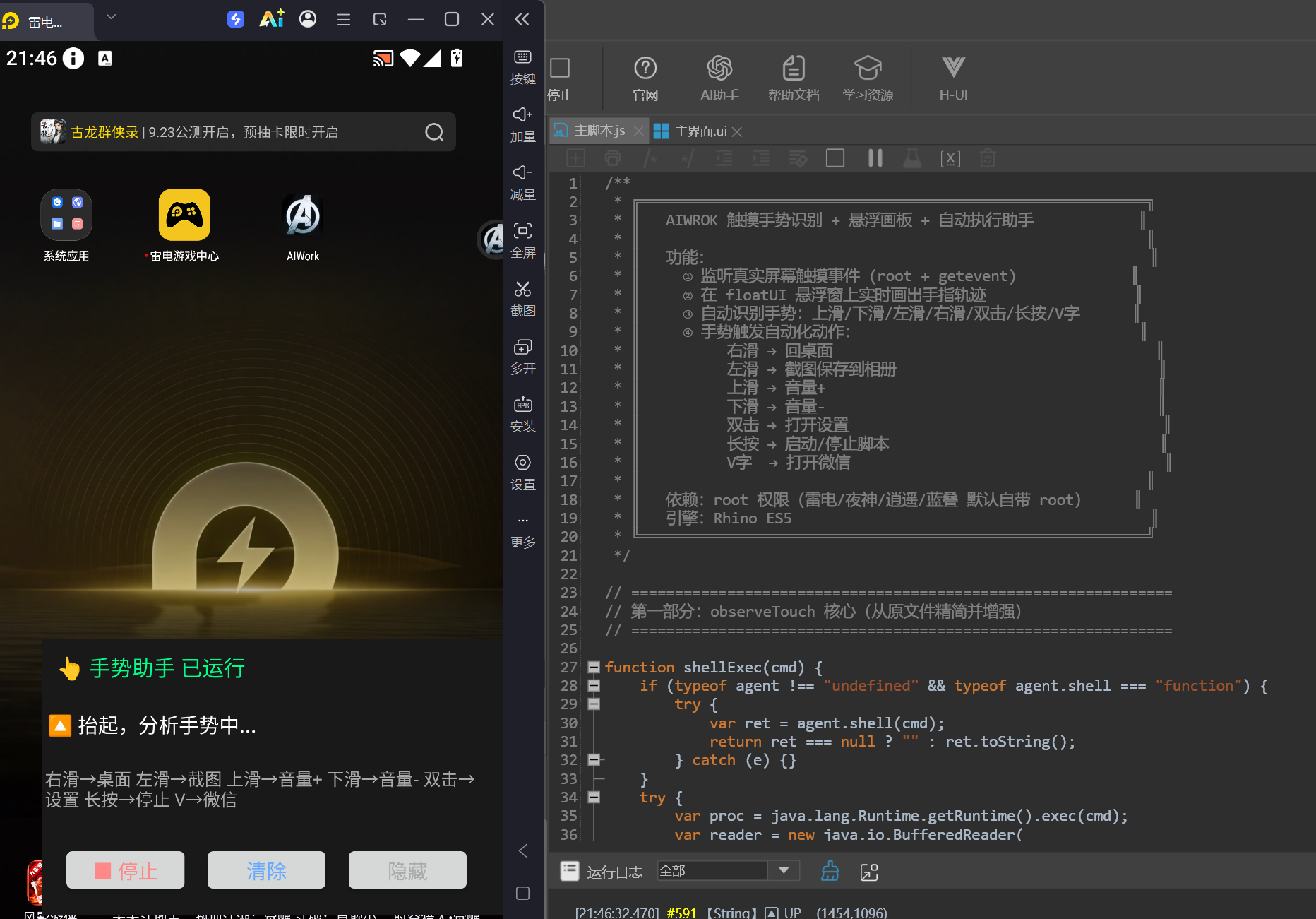The image size is (1316, 919).
Task: Launch the AIWork app
Action: [x=303, y=226]
